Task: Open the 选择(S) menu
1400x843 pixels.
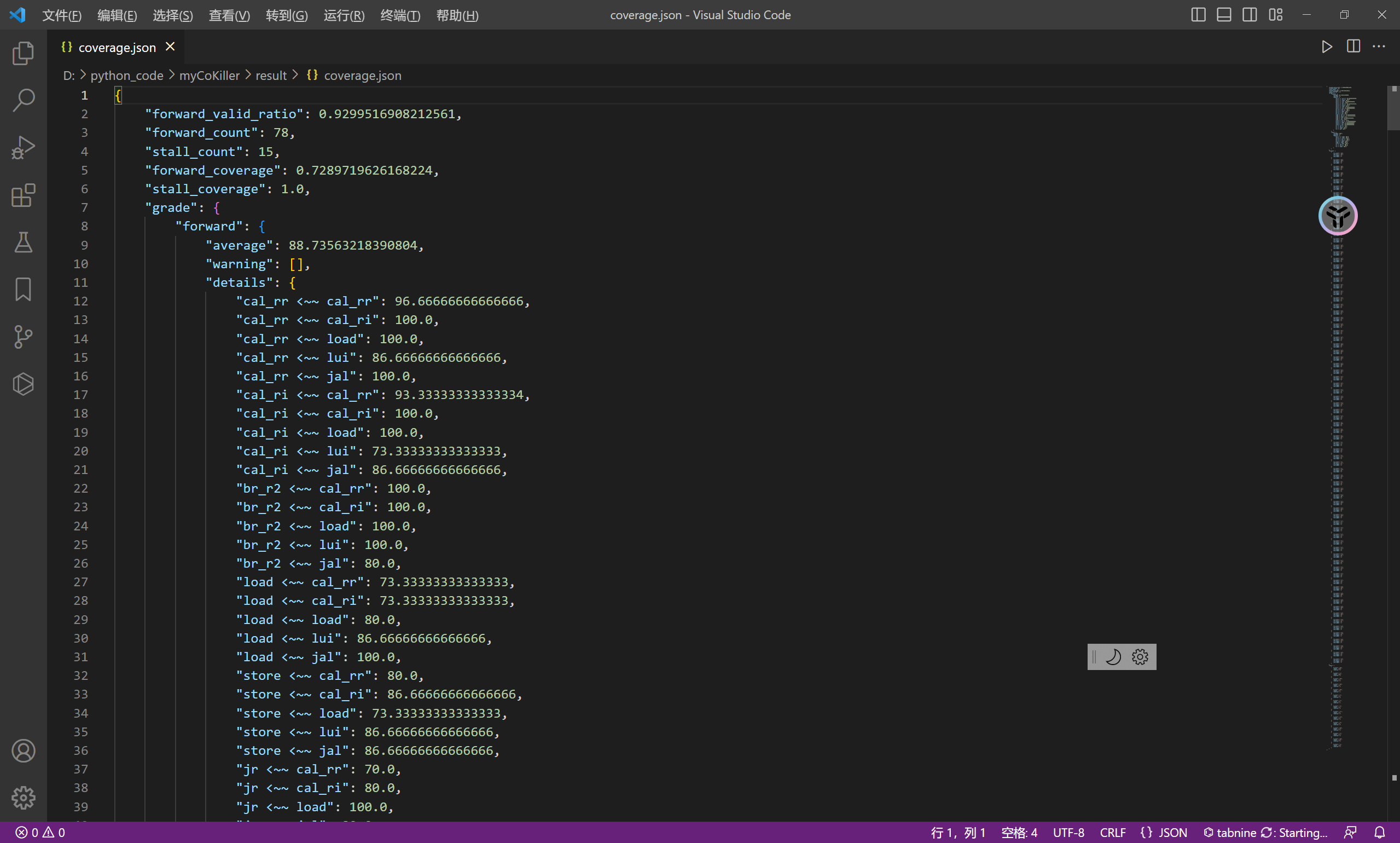Action: [x=172, y=15]
